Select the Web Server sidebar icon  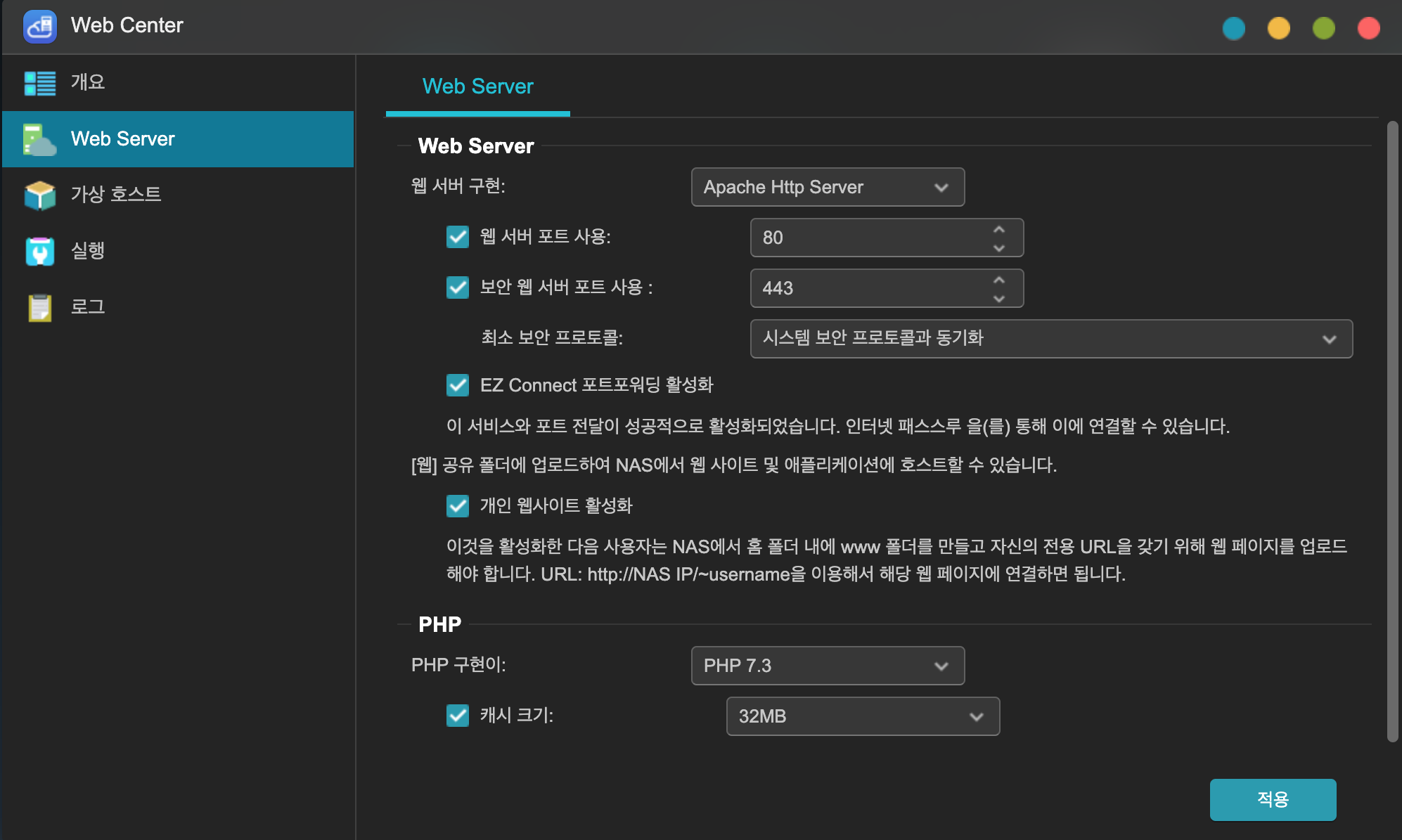click(39, 139)
